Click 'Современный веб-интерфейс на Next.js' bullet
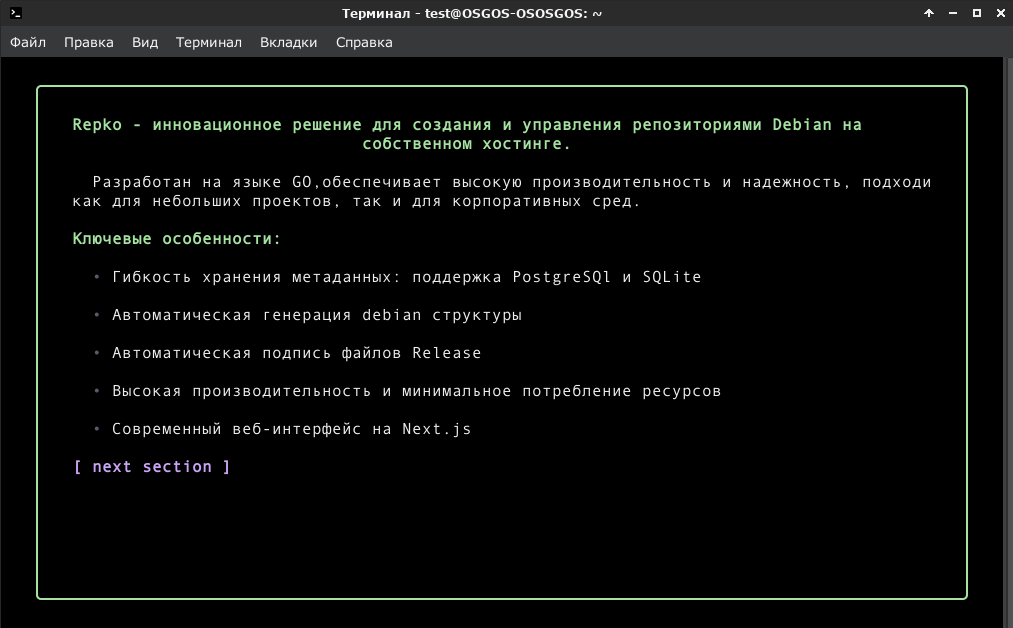The height and width of the screenshot is (628, 1013). click(291, 429)
